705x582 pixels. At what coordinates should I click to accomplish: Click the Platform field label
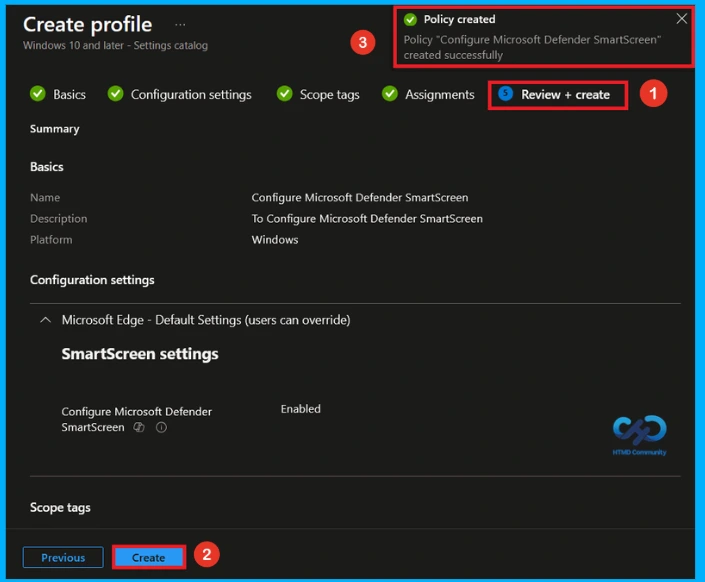coord(51,240)
